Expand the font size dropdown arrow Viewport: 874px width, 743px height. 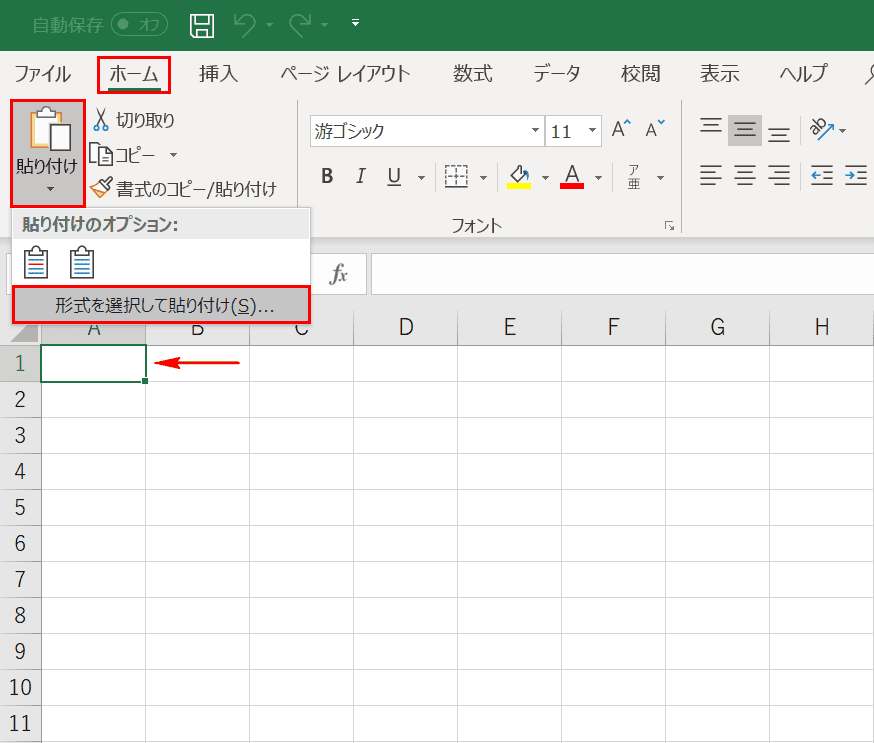tap(593, 131)
